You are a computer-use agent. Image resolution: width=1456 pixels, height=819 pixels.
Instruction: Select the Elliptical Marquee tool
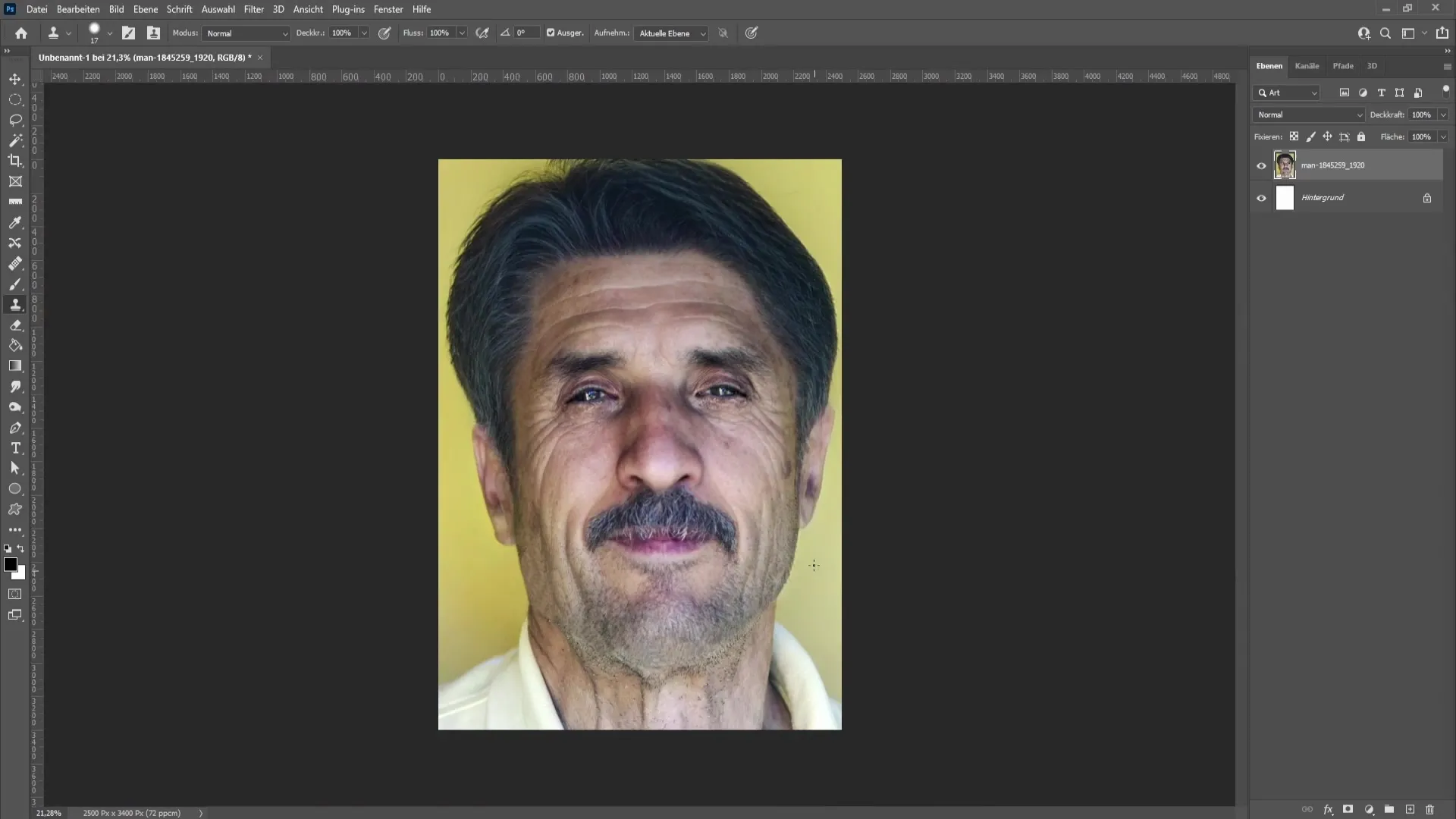pyautogui.click(x=15, y=99)
